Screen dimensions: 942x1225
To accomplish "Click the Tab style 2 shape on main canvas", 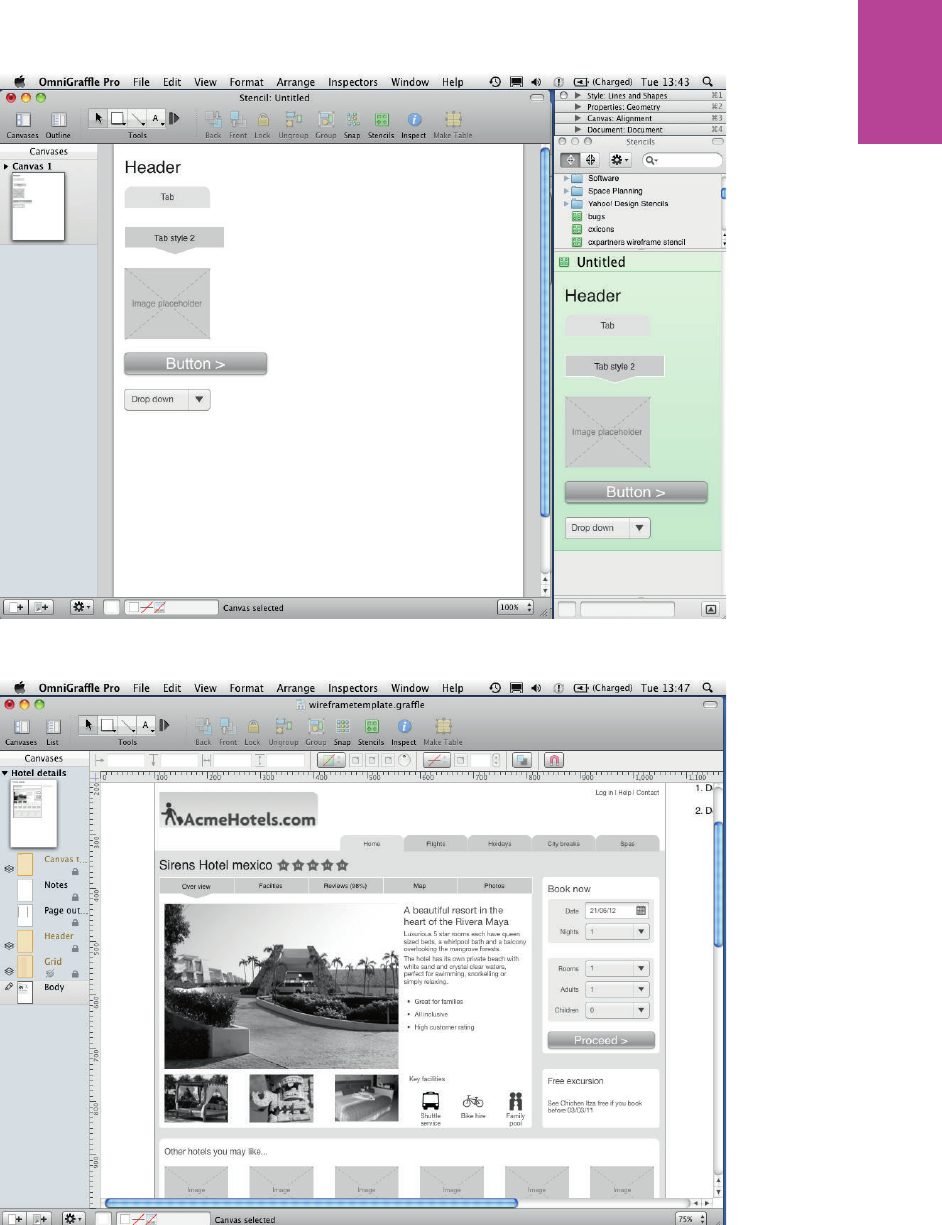I will 174,240.
